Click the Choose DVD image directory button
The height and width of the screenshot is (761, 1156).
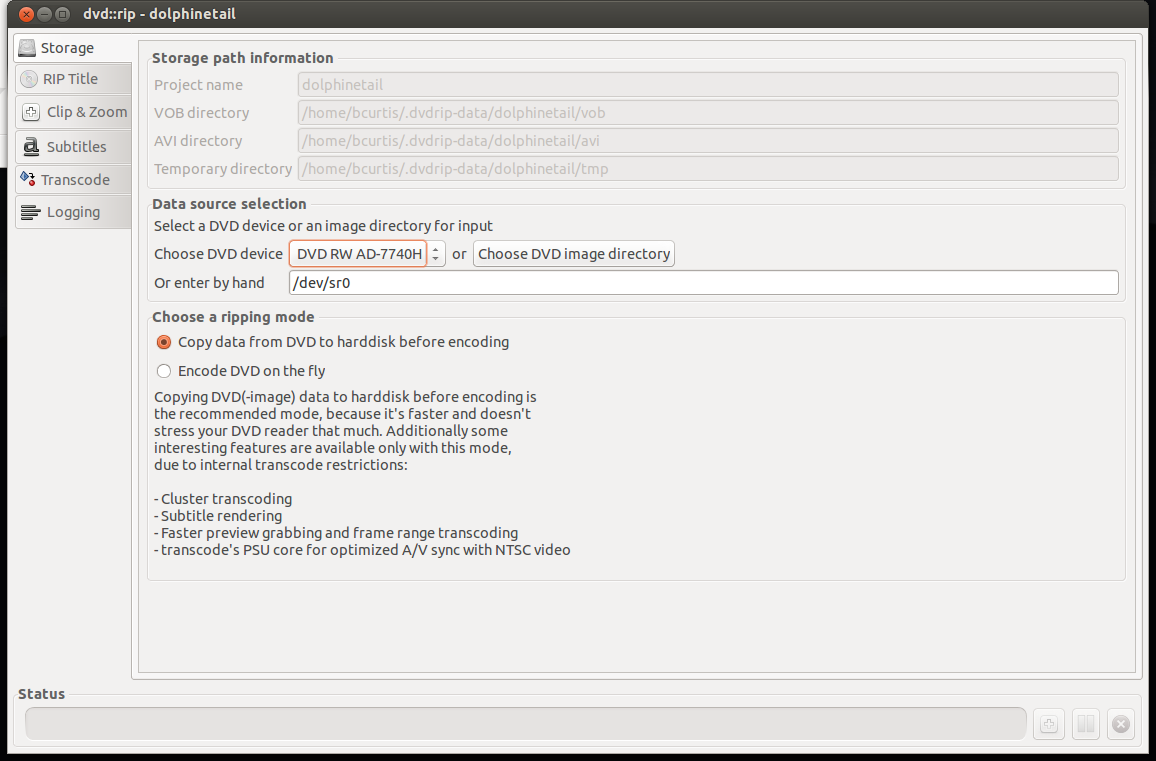click(574, 254)
